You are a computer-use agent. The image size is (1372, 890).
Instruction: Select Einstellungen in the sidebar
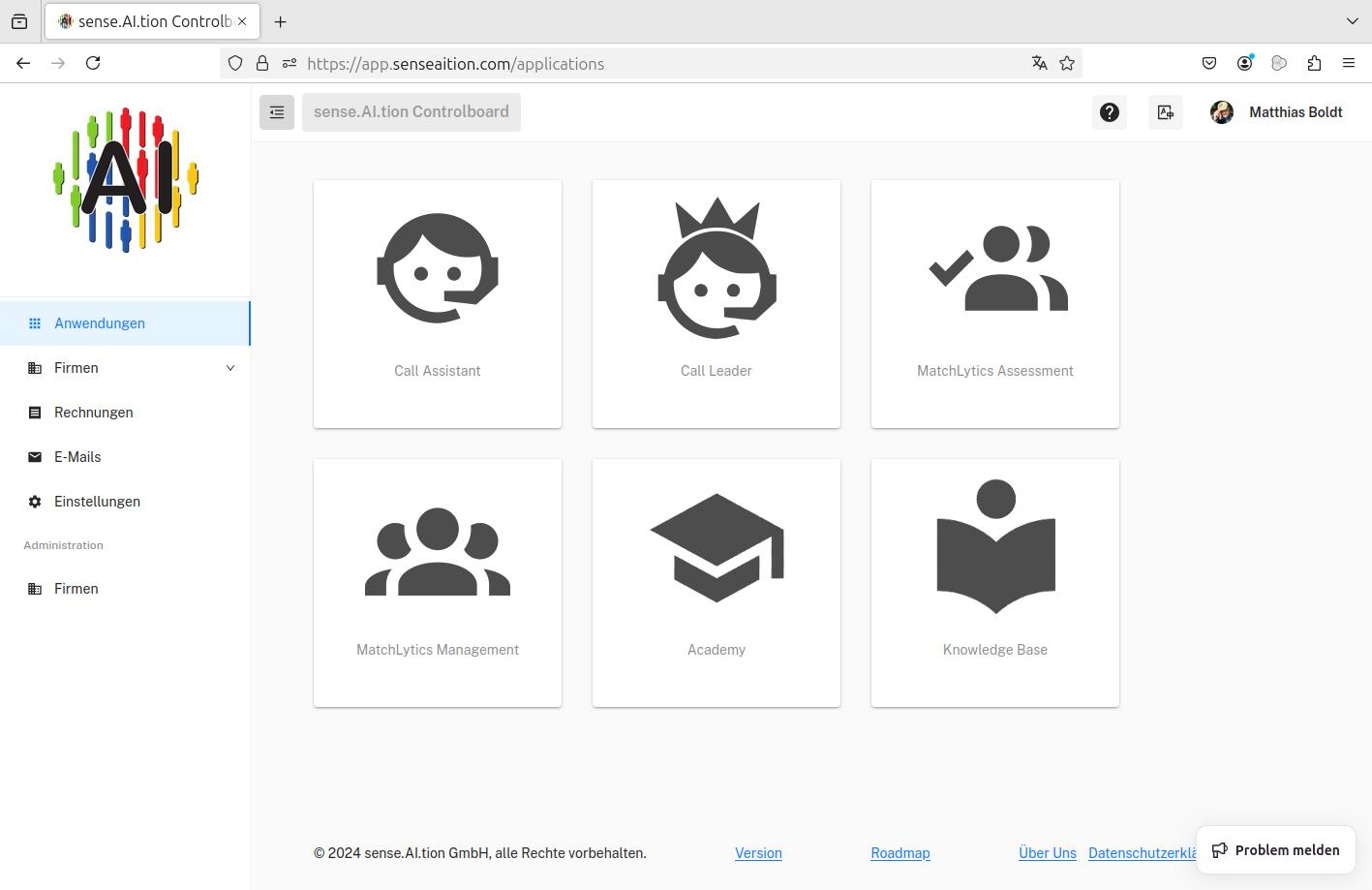[x=125, y=502]
